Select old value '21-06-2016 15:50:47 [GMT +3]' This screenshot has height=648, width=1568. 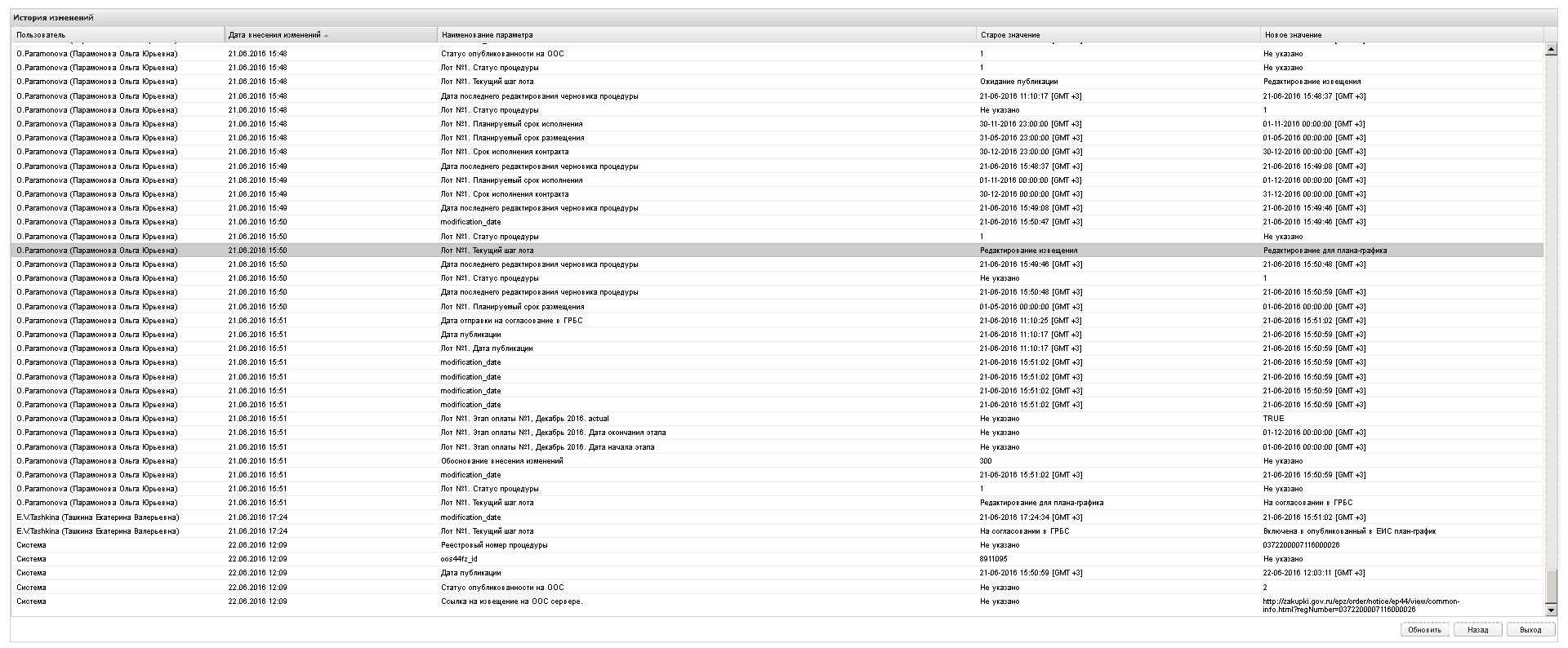click(x=1031, y=222)
